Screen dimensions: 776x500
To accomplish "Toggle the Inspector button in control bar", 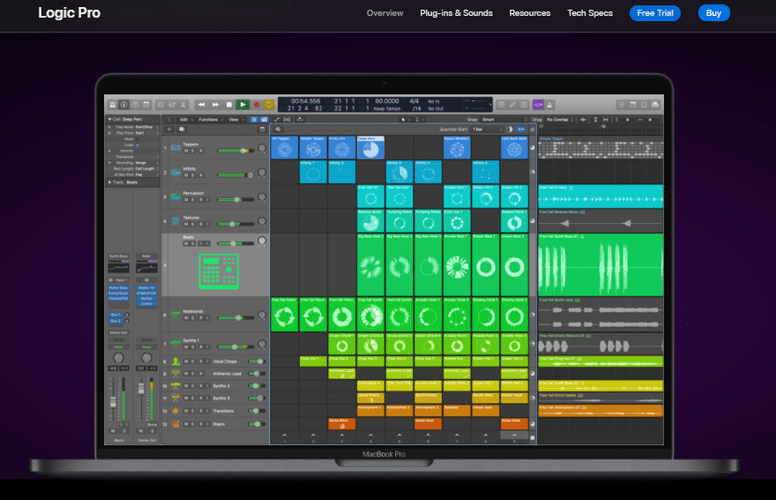I will pyautogui.click(x=124, y=104).
